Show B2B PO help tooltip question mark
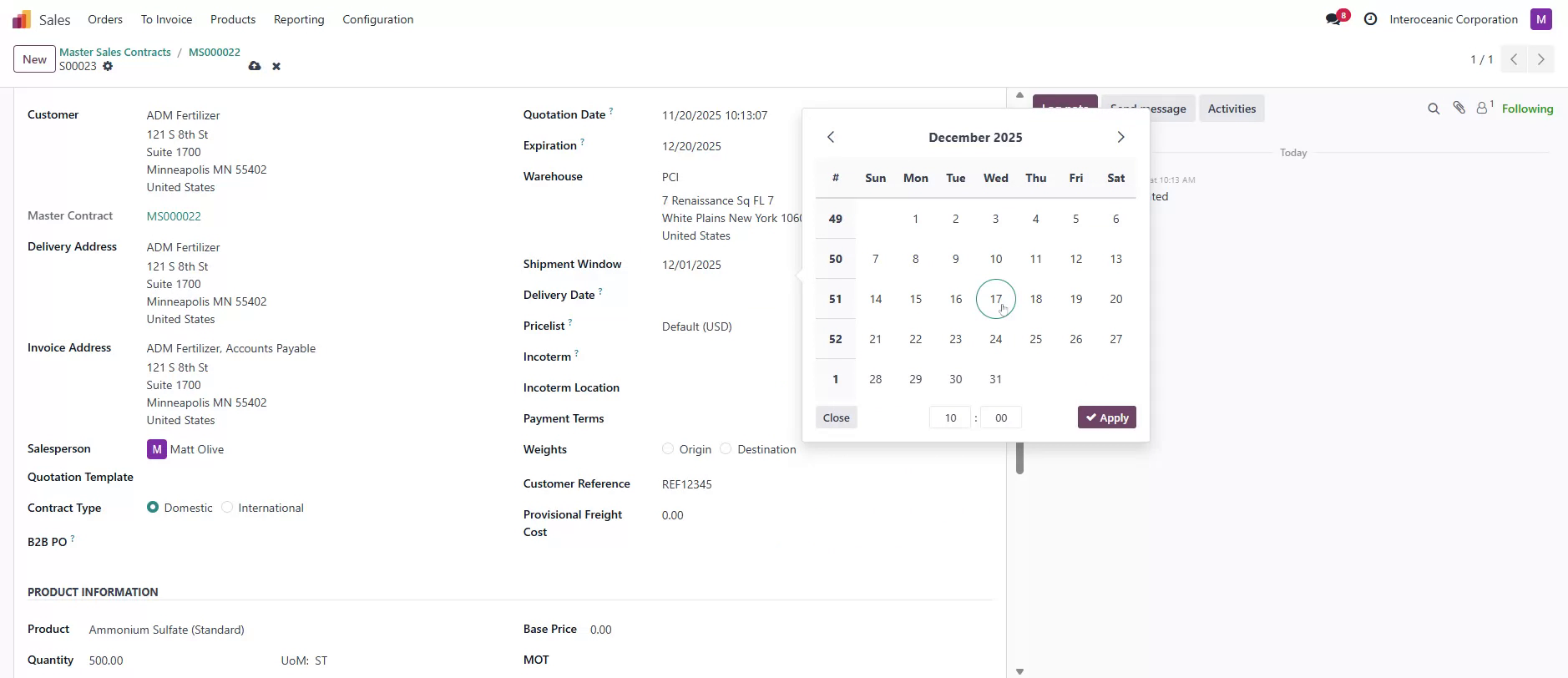 (73, 539)
